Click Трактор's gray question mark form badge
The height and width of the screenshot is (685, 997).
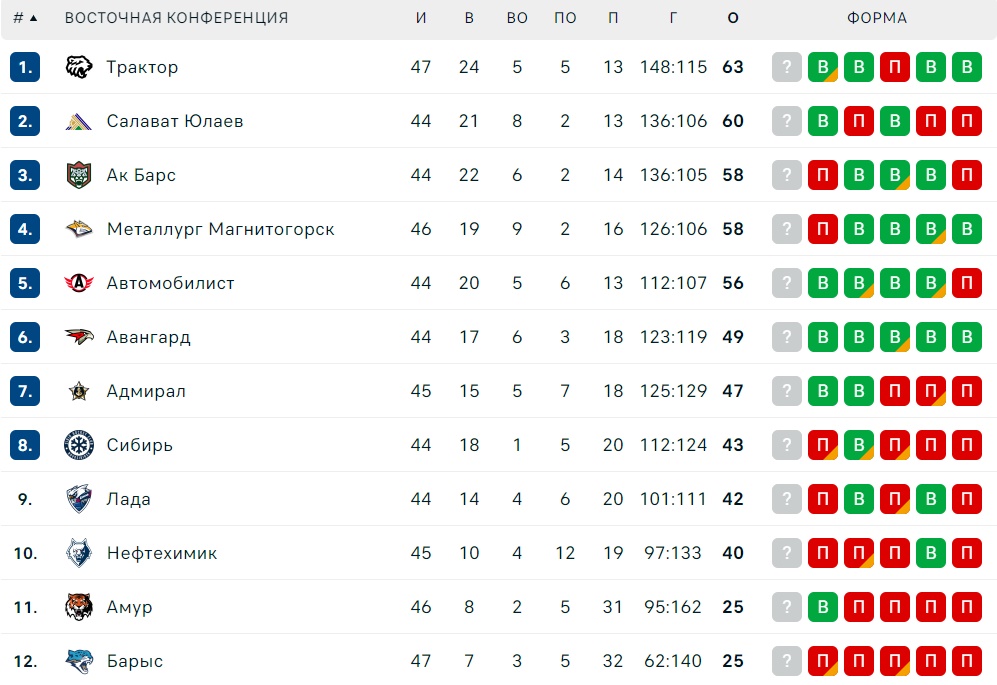click(x=787, y=67)
